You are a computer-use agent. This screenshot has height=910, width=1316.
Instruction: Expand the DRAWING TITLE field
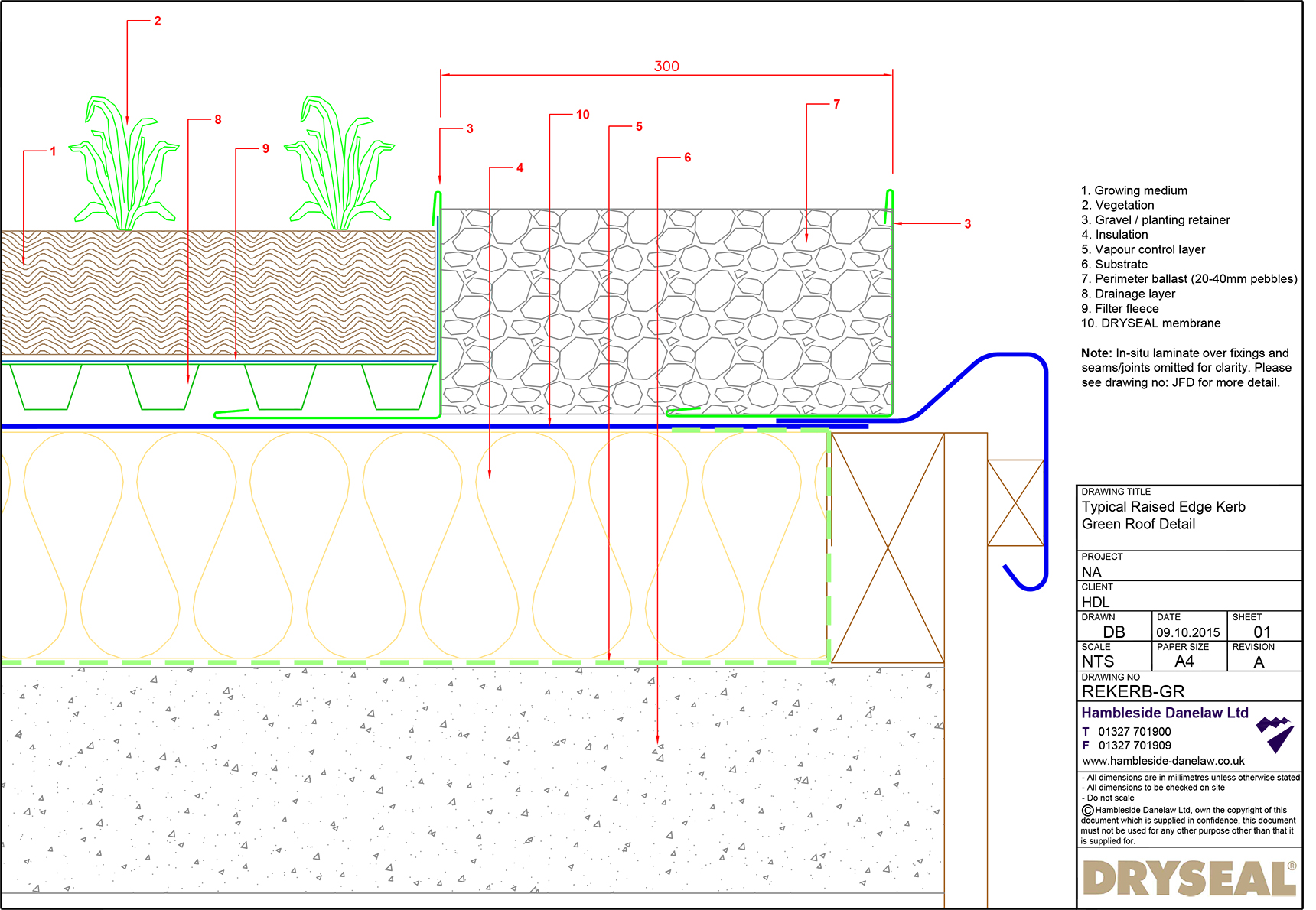tap(1163, 515)
